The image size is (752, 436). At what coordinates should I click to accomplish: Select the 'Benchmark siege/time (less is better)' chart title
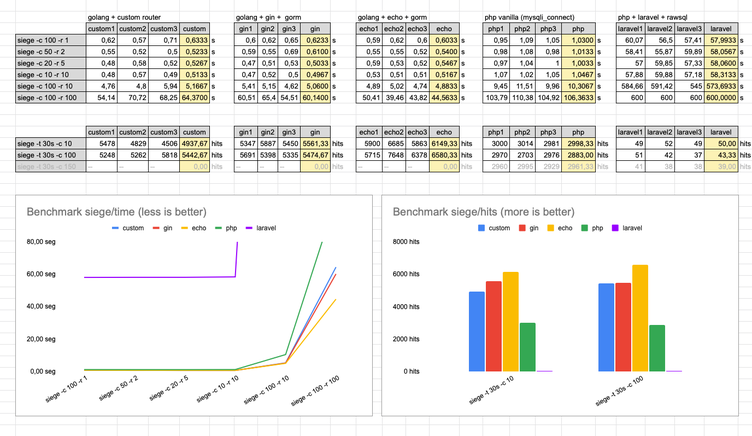click(x=105, y=212)
